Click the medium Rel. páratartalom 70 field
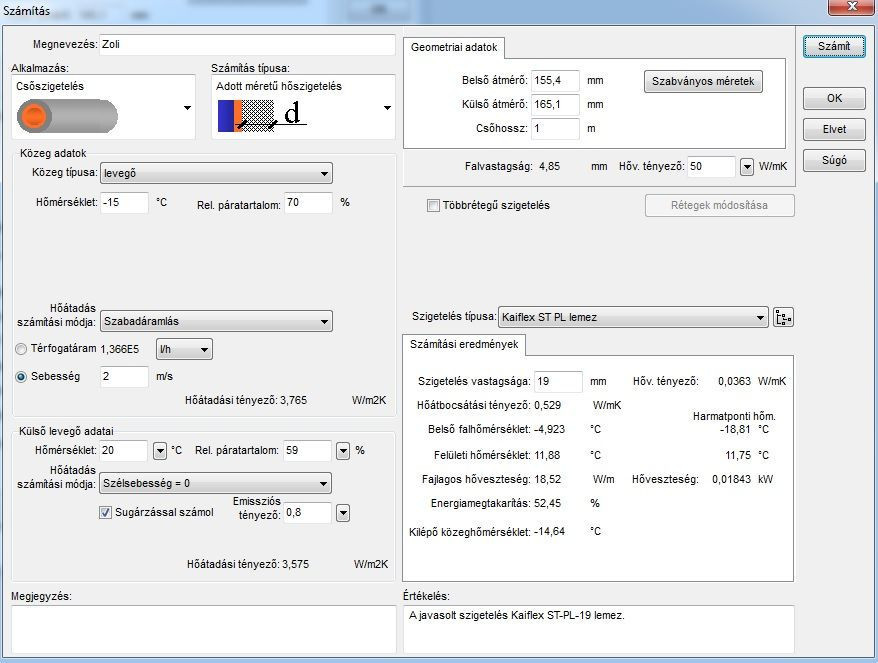 [309, 203]
